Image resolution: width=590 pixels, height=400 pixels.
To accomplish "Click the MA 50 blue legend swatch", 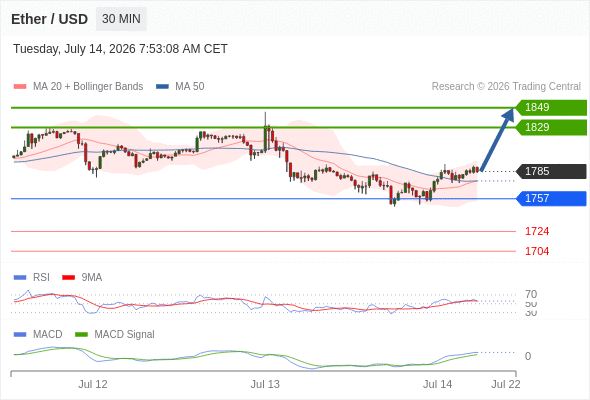I will (x=162, y=87).
